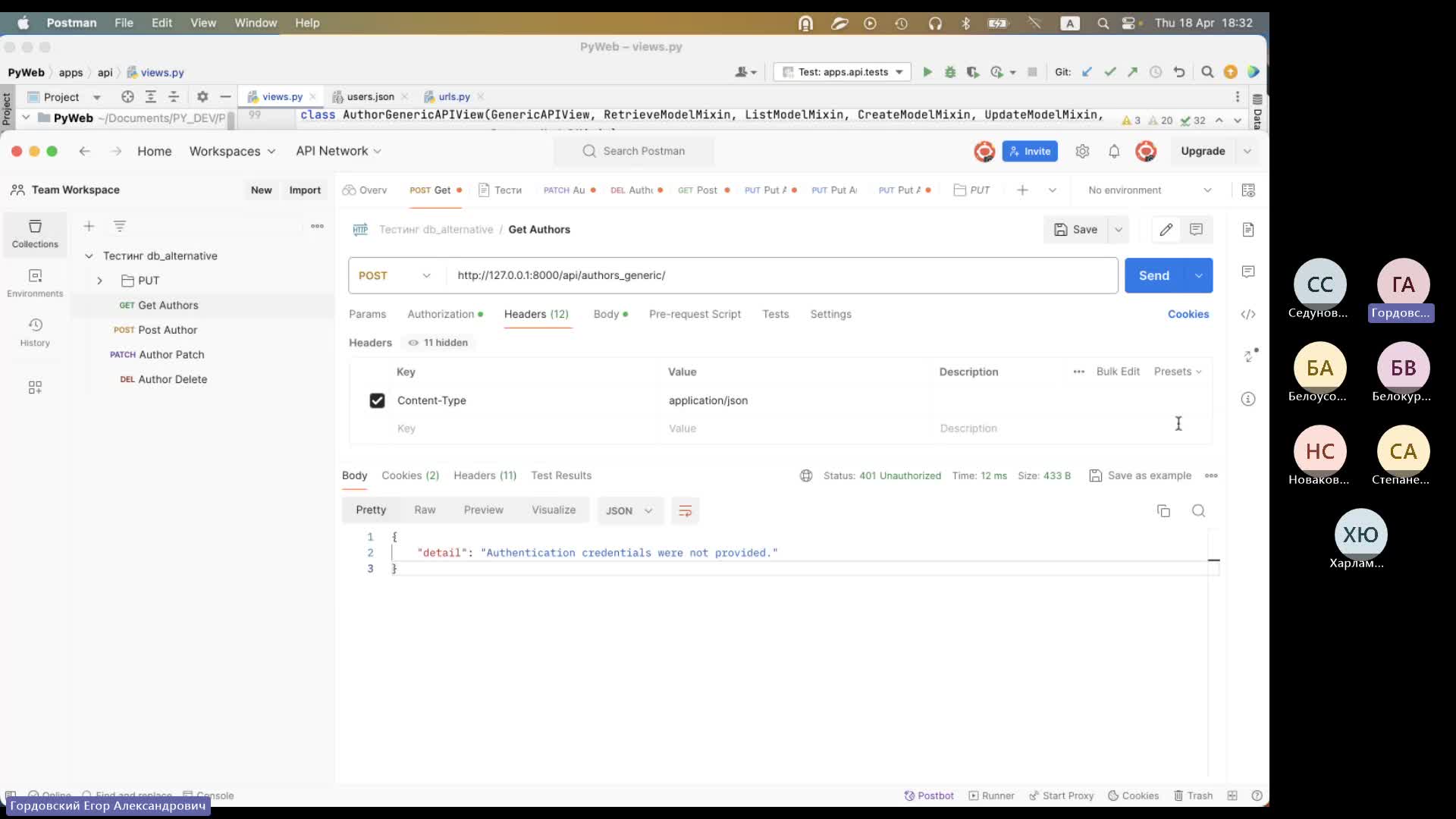Click the Save button
The image size is (1456, 819).
coord(1076,229)
